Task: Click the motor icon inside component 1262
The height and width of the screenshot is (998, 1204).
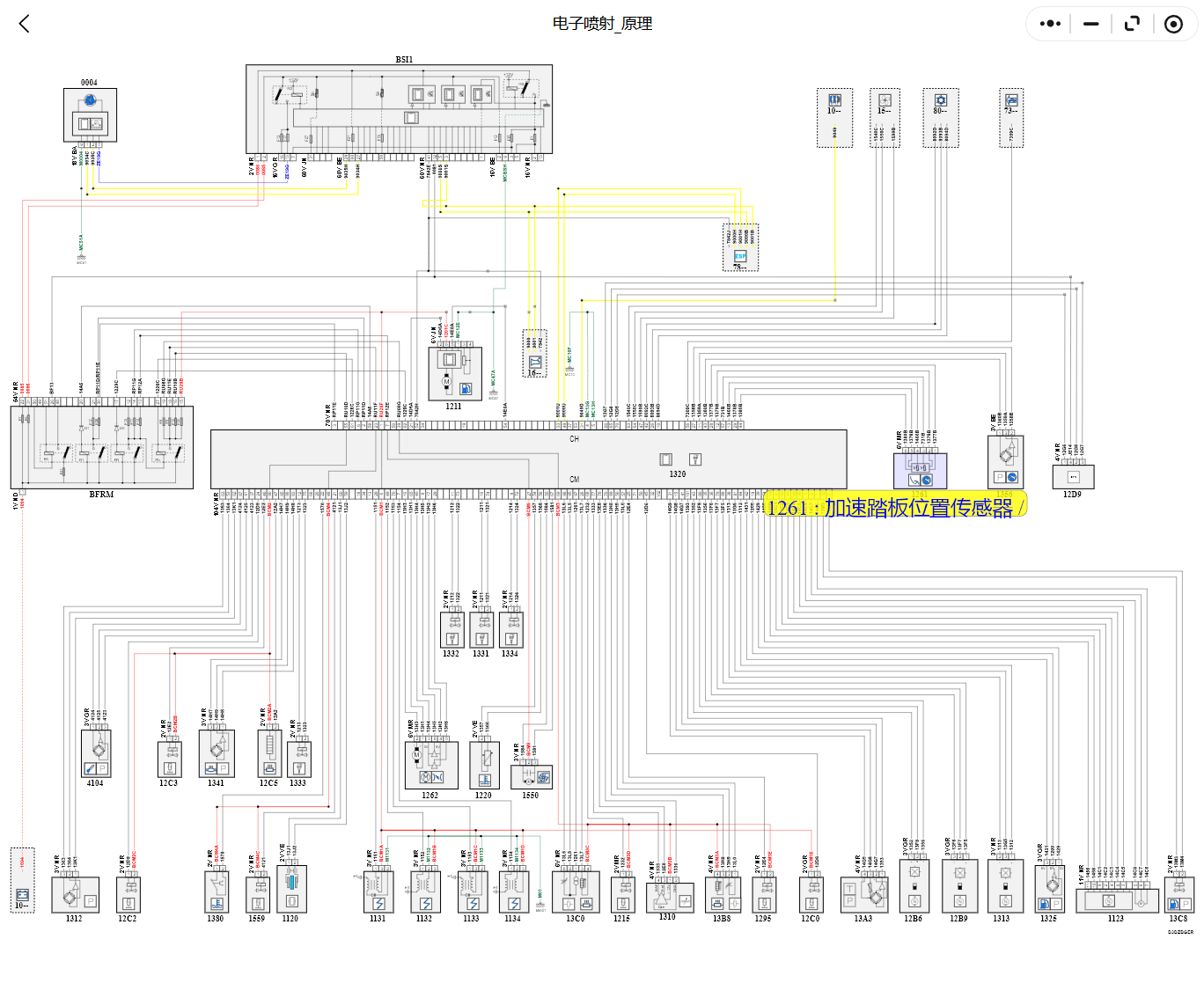Action: (416, 755)
